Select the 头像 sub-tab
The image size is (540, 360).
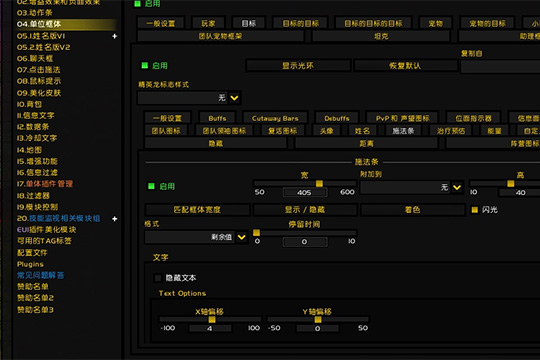pyautogui.click(x=326, y=131)
